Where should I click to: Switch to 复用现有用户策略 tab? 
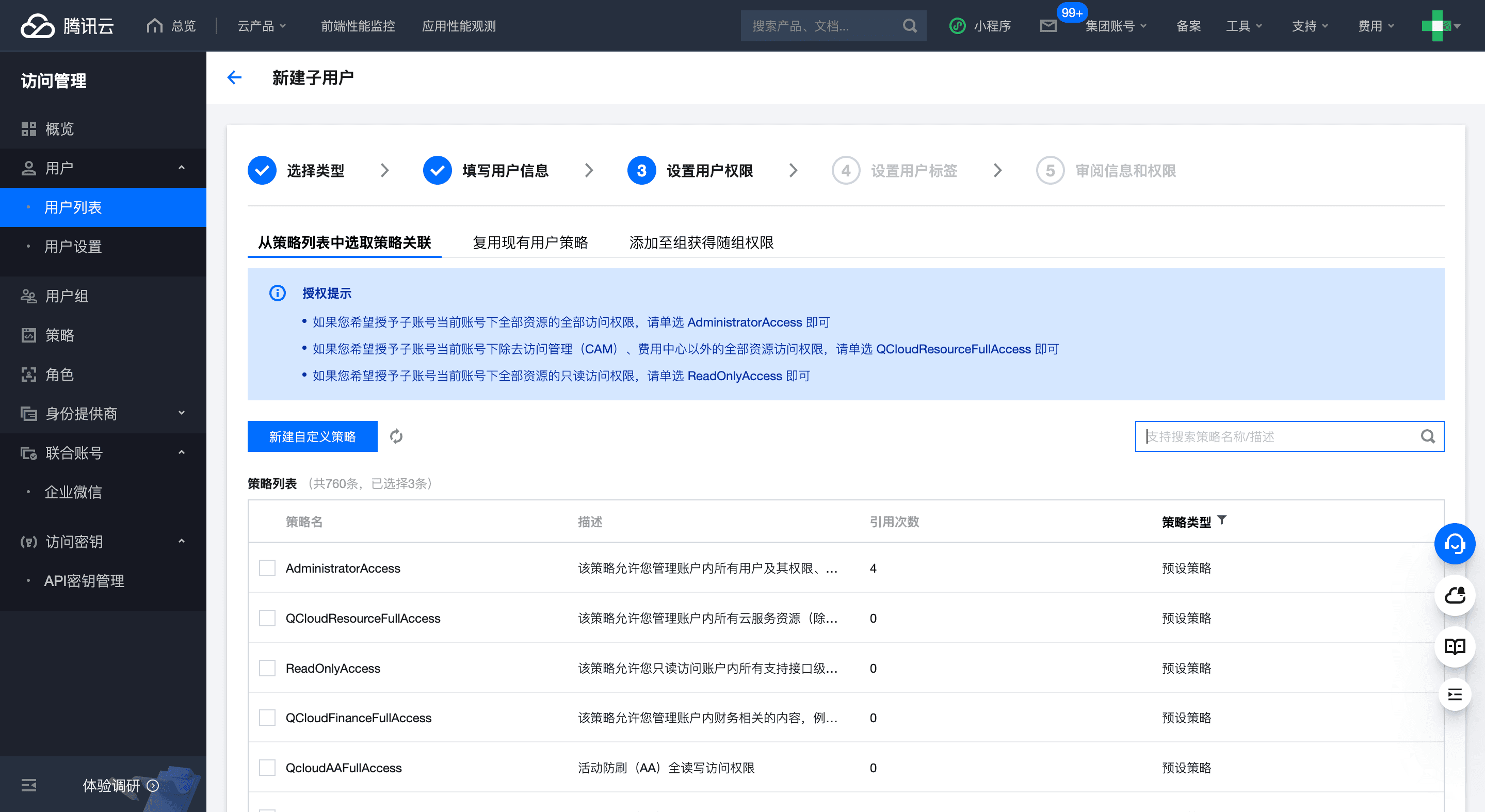click(x=530, y=242)
